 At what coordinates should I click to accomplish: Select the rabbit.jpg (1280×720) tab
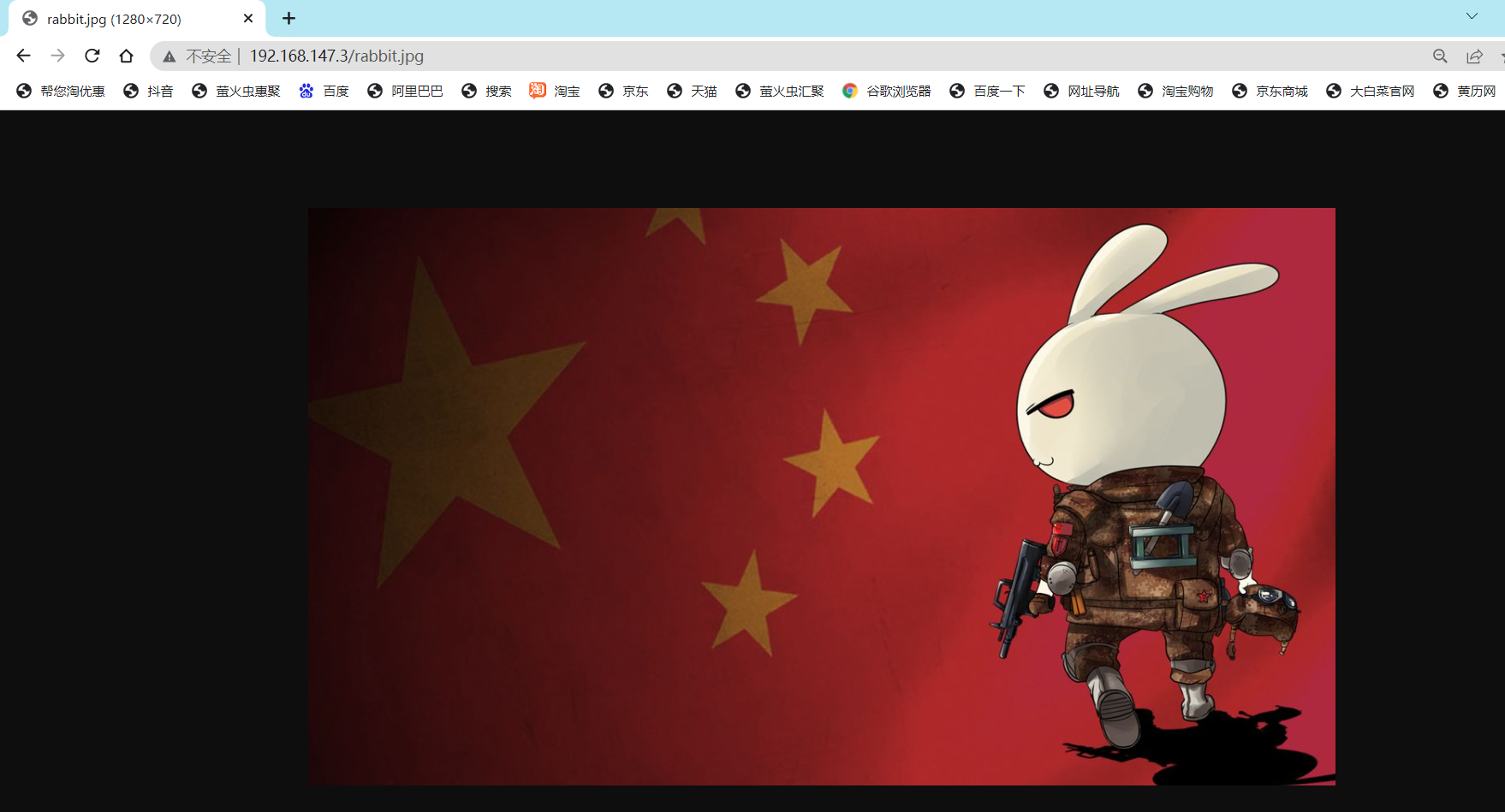pos(137,18)
